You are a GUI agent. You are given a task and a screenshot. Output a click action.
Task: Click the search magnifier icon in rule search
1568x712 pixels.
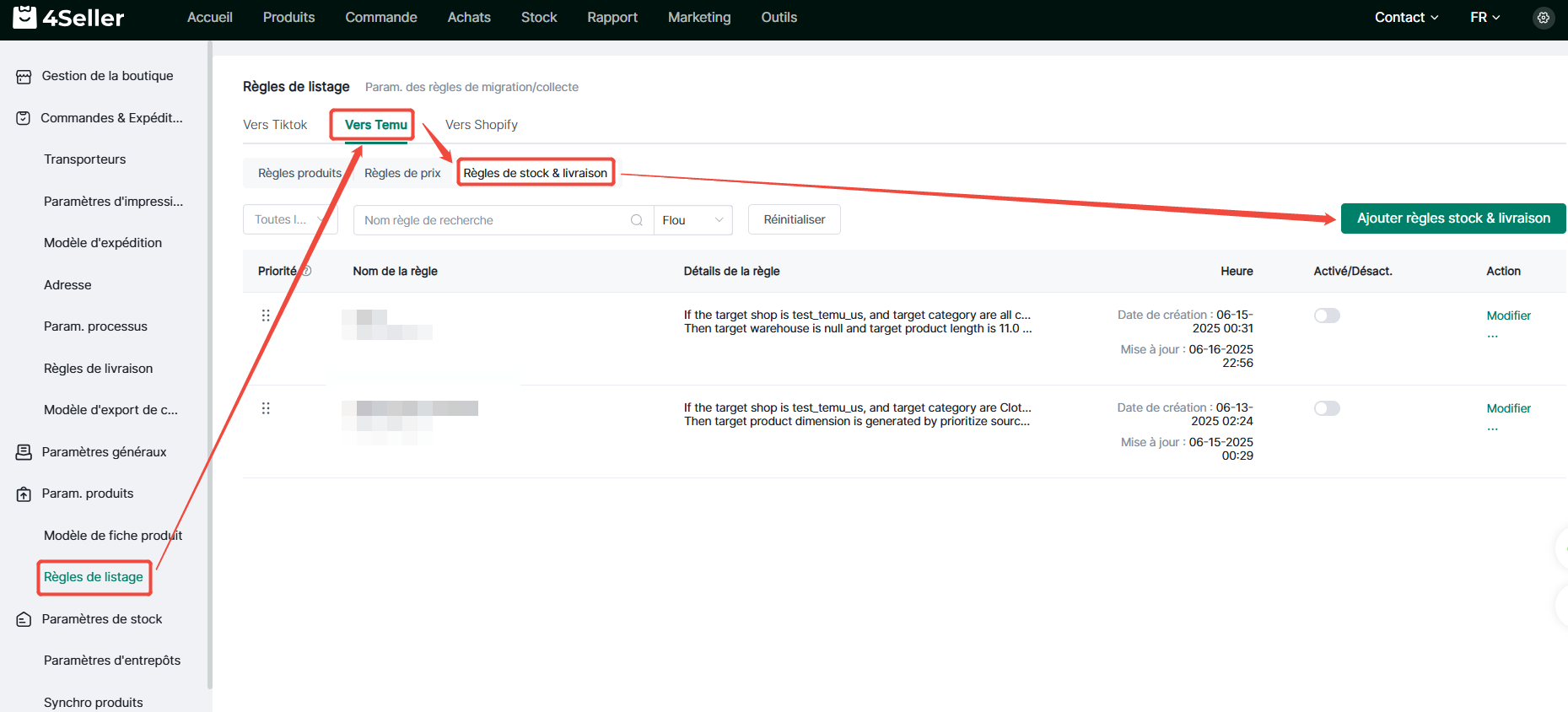(x=637, y=220)
